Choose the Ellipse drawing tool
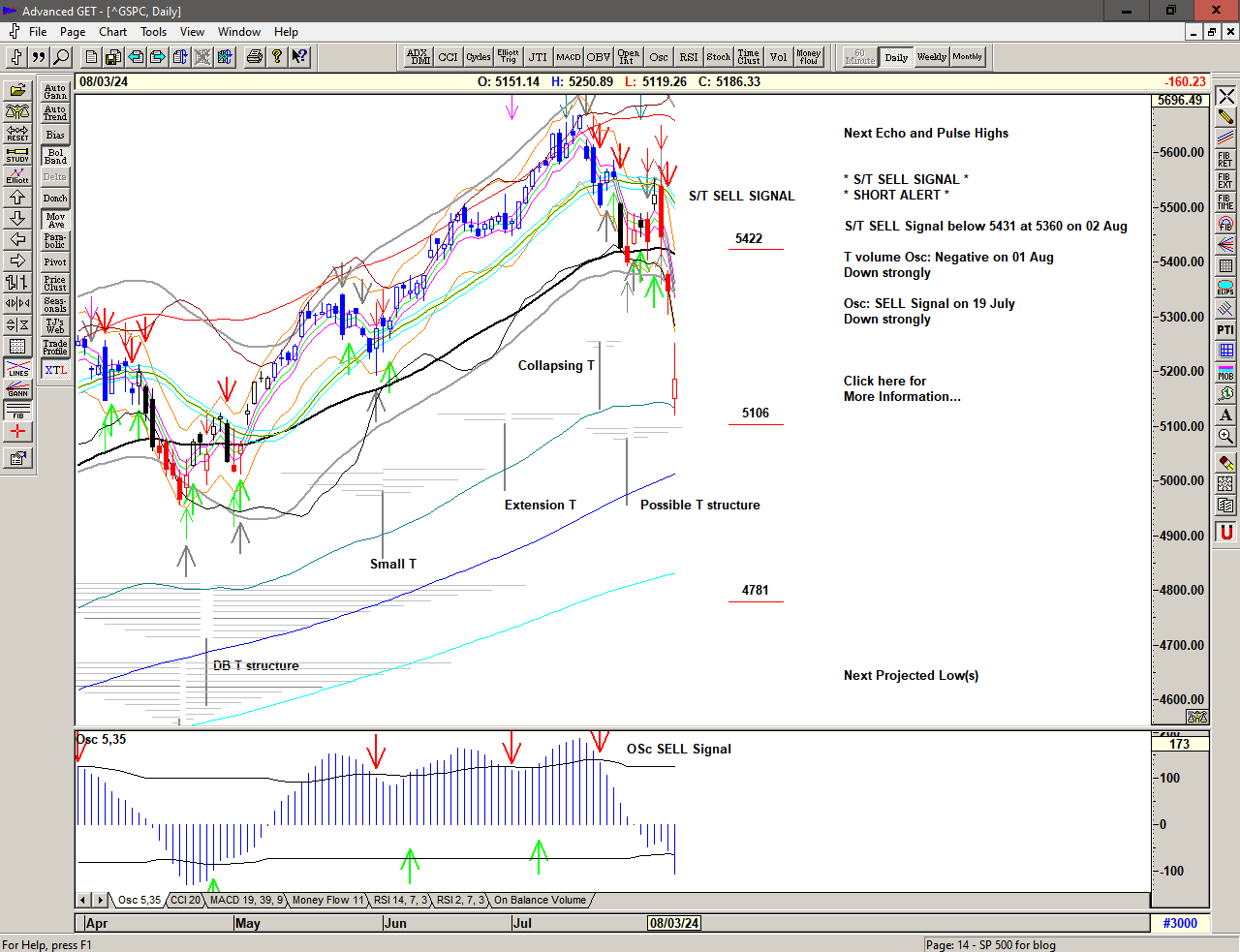 tap(1225, 288)
